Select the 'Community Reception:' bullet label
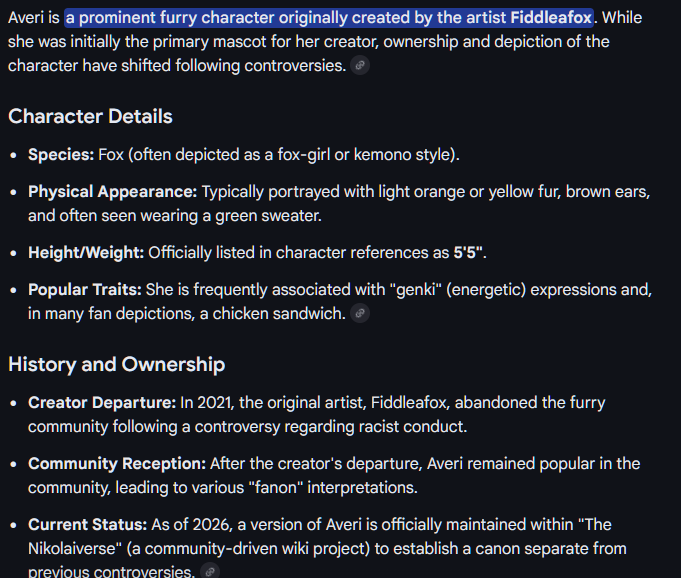This screenshot has height=578, width=681. coord(117,463)
